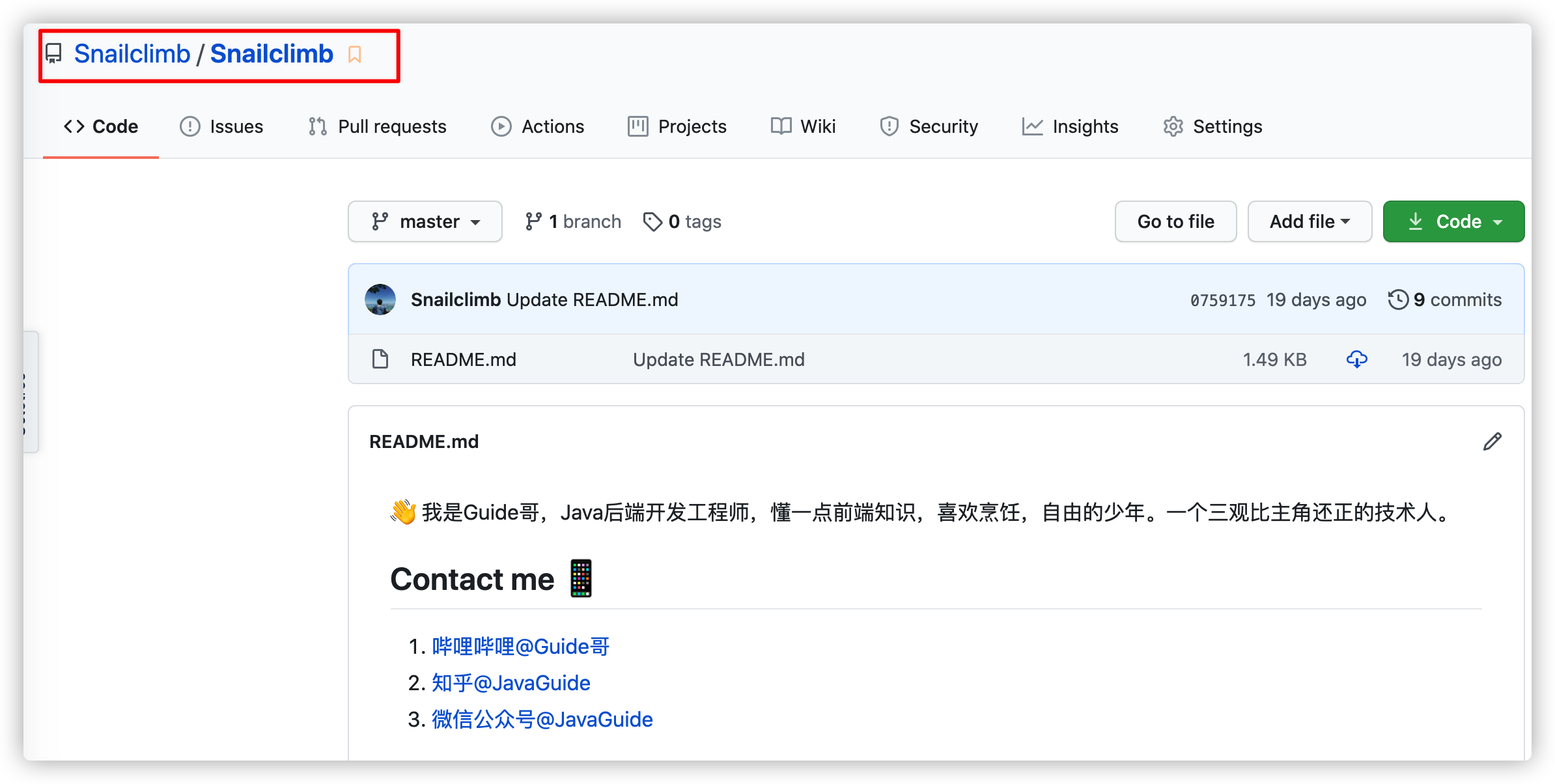This screenshot has height=784, width=1555.
Task: Open the Projects tab
Action: point(679,126)
